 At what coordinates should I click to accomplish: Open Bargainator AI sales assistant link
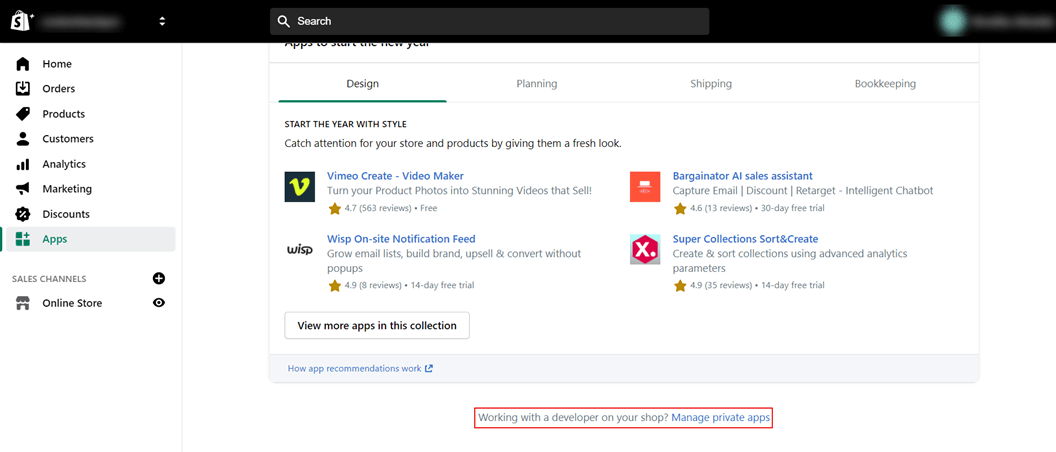(743, 176)
